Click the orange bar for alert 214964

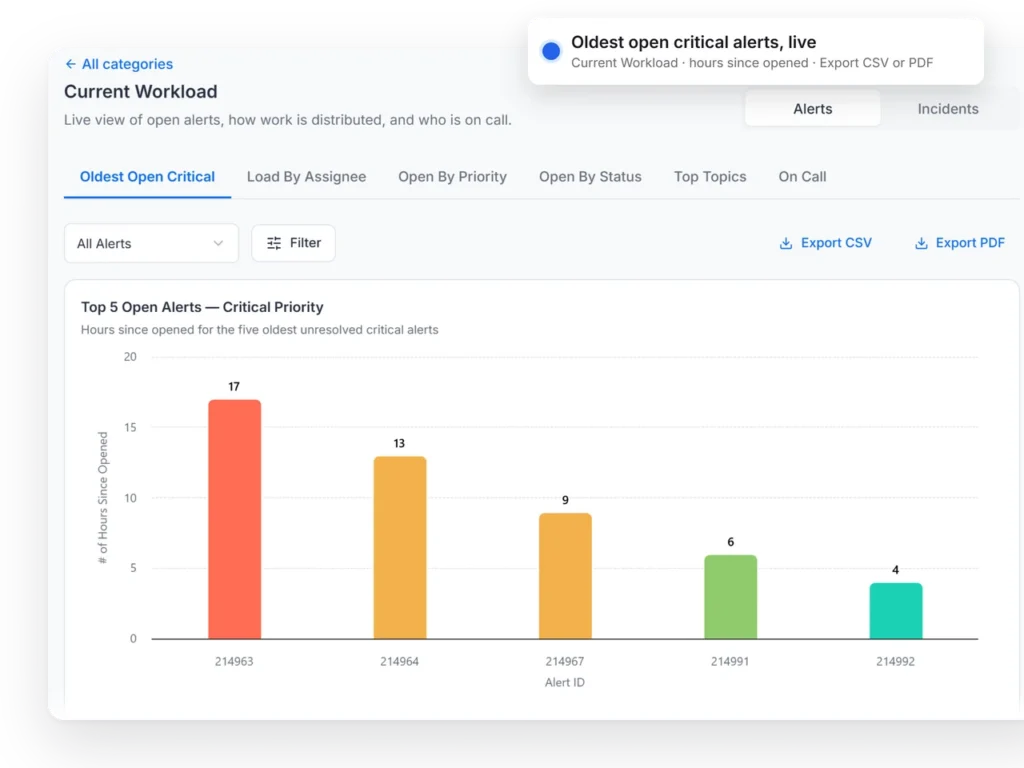point(400,547)
